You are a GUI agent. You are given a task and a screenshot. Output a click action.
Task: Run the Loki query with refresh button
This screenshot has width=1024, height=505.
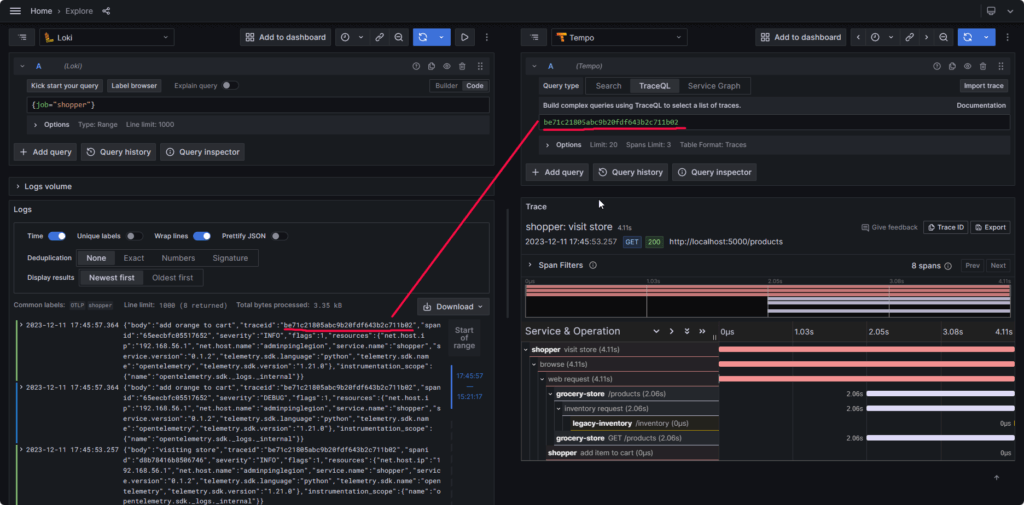pyautogui.click(x=423, y=37)
